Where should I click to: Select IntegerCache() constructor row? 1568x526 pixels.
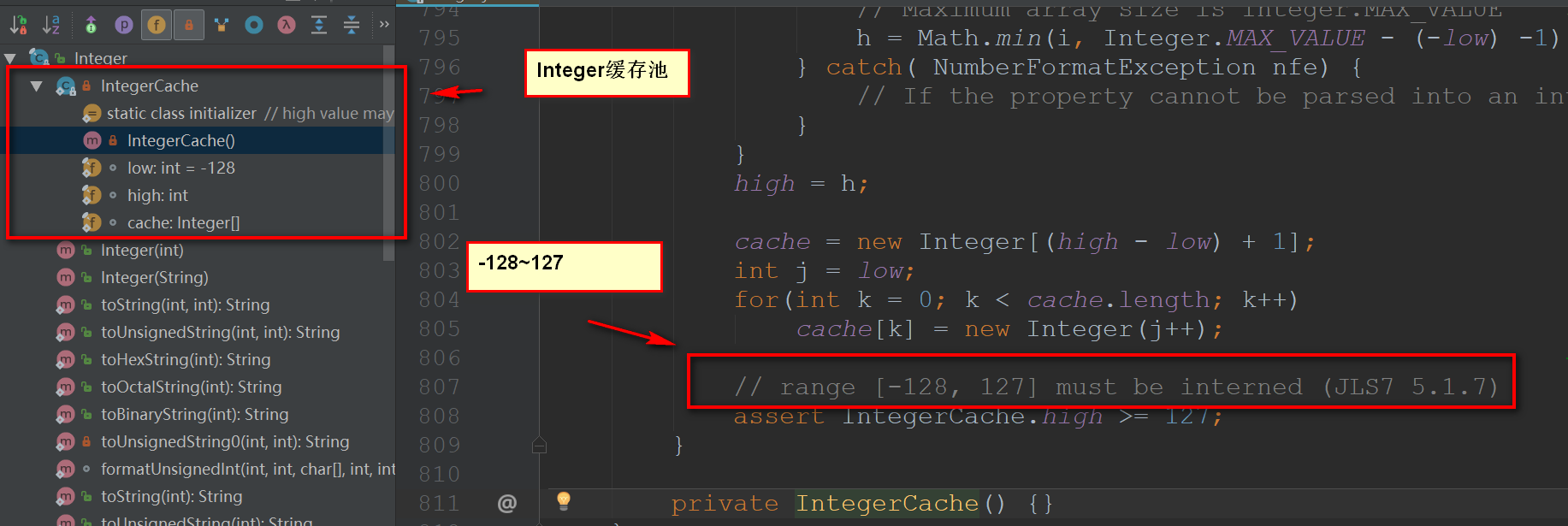tap(197, 140)
